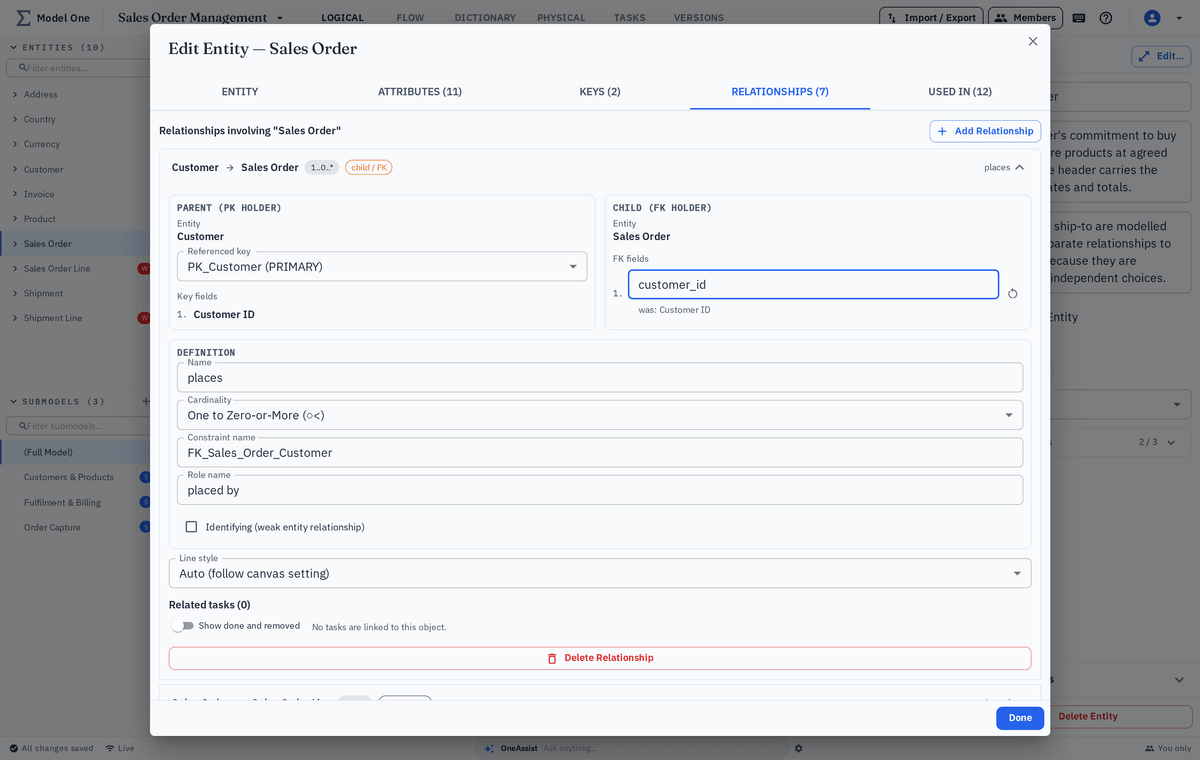1200x760 pixels.
Task: Open the Tasks view tab
Action: (x=629, y=18)
